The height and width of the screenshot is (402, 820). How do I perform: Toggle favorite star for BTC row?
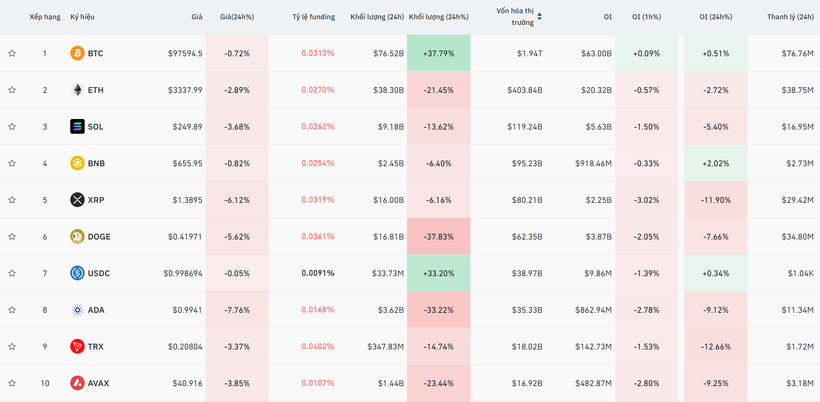(12, 53)
